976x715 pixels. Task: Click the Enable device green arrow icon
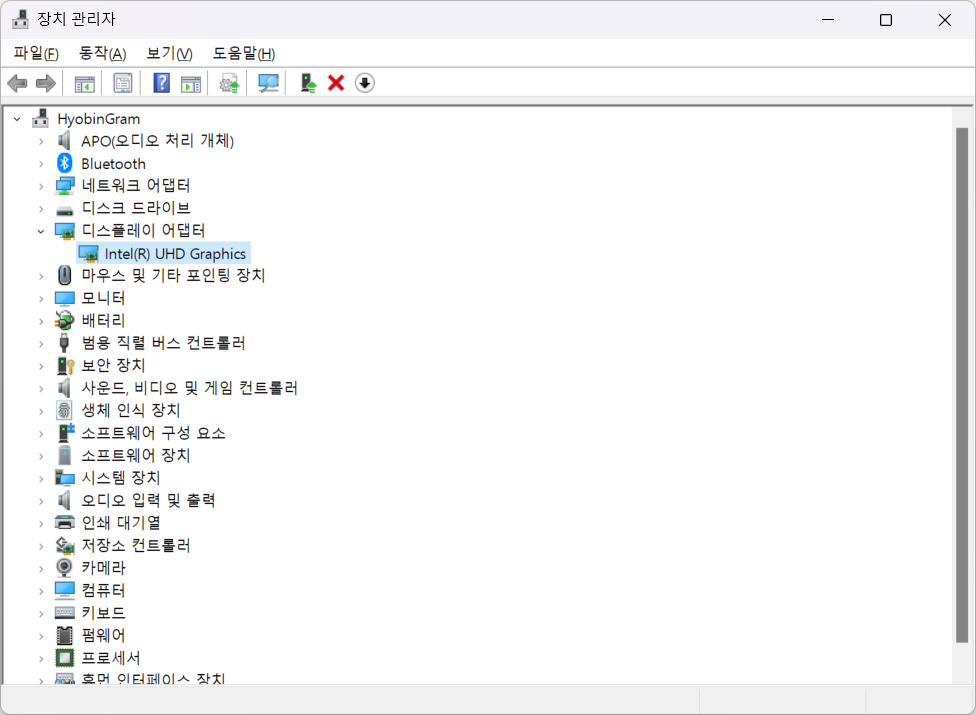(x=307, y=83)
